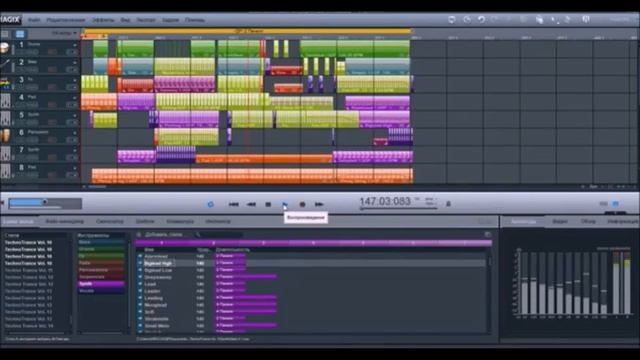Switch to the Клавиатура tab

(180, 221)
